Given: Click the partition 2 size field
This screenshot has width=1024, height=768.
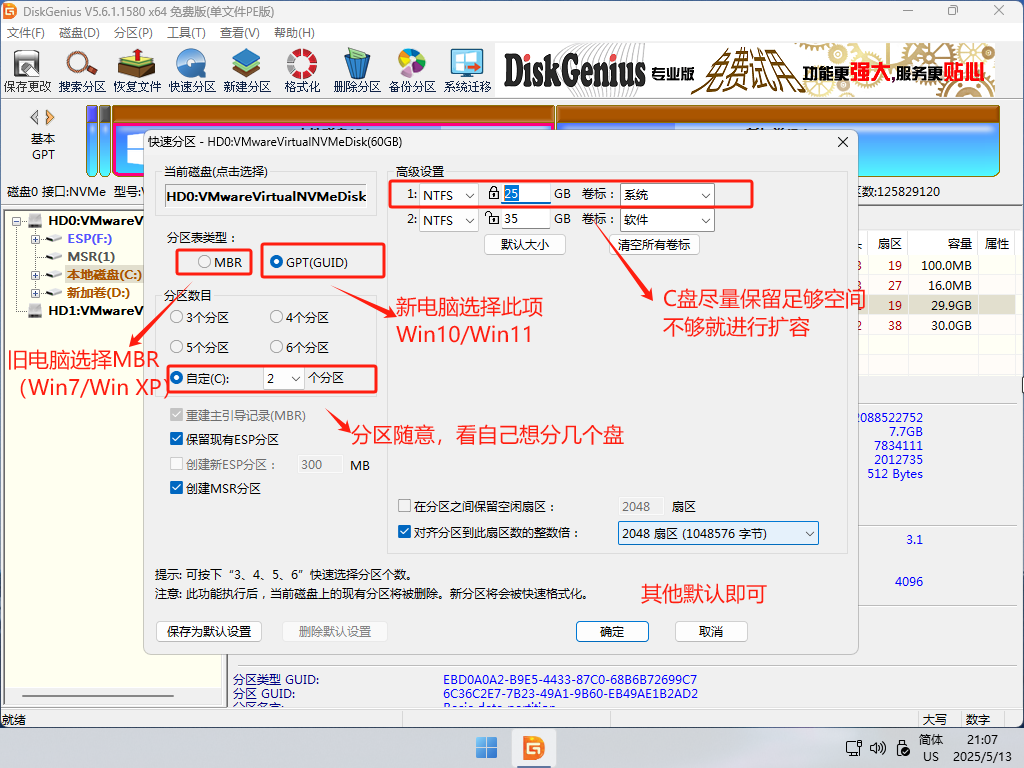Looking at the screenshot, I should (x=526, y=219).
